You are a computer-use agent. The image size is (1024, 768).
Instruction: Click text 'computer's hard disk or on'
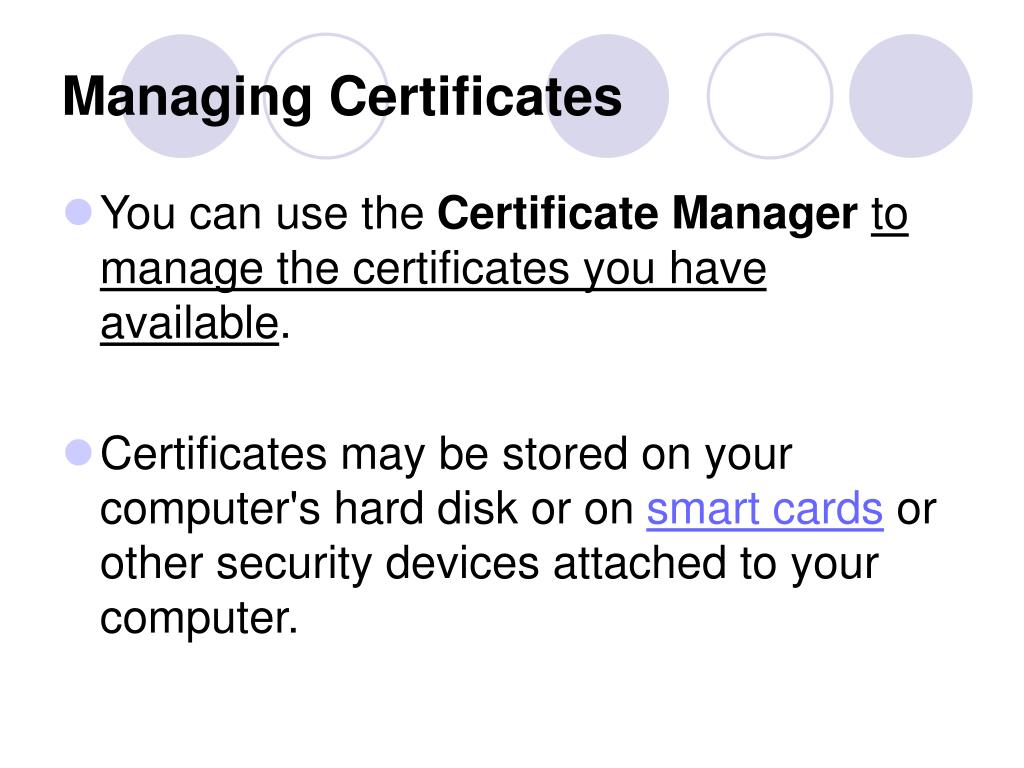[367, 509]
